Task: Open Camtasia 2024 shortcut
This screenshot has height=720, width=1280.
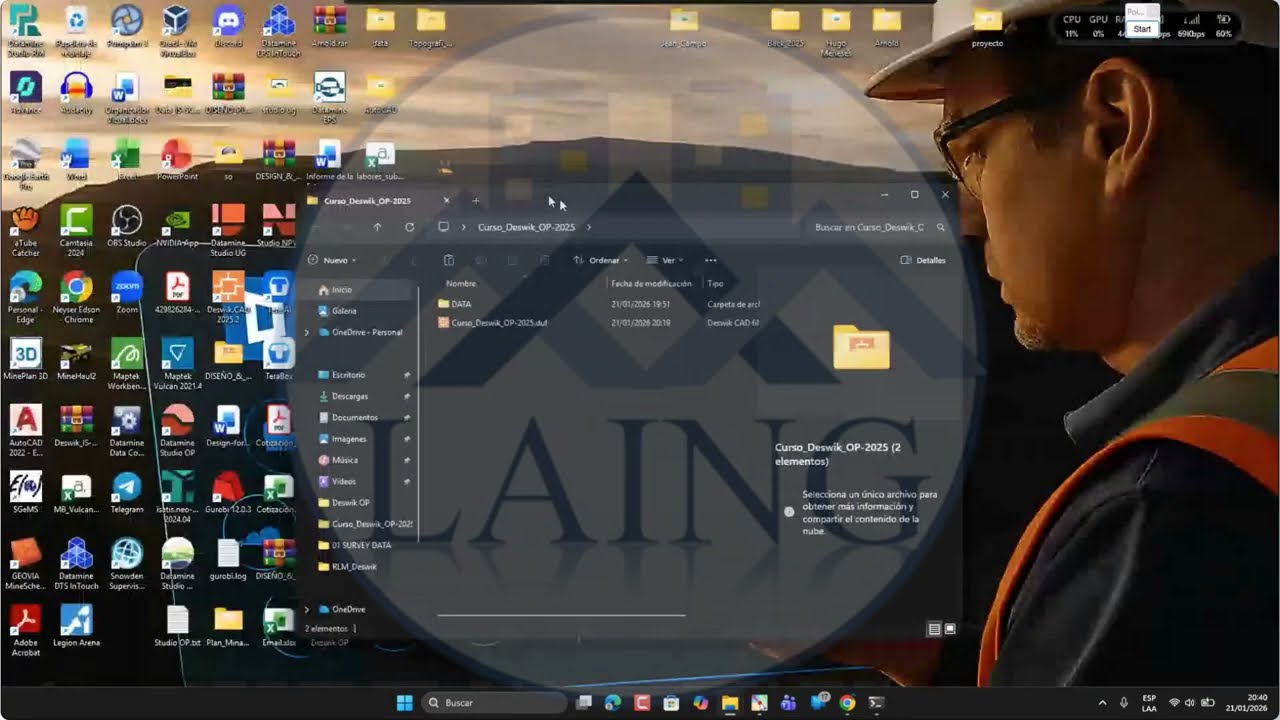Action: pos(76,231)
